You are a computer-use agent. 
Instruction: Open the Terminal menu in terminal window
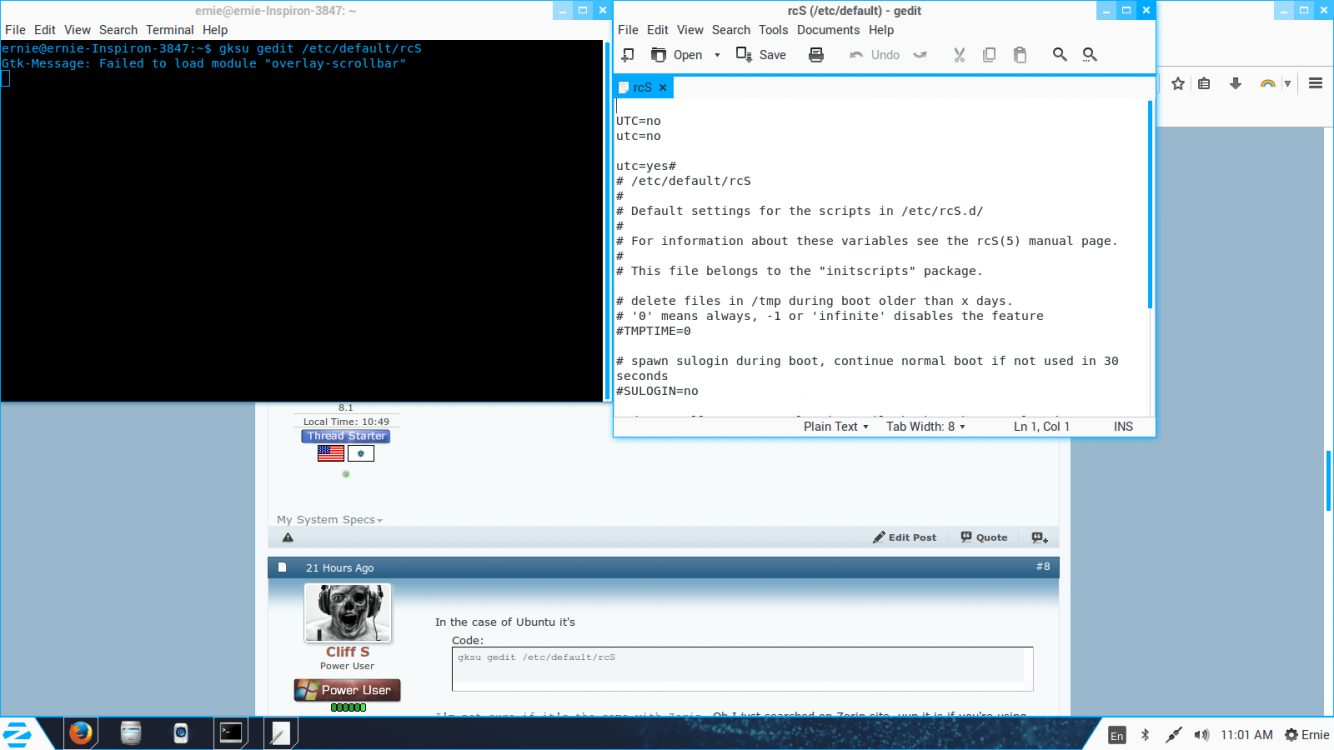click(x=170, y=30)
